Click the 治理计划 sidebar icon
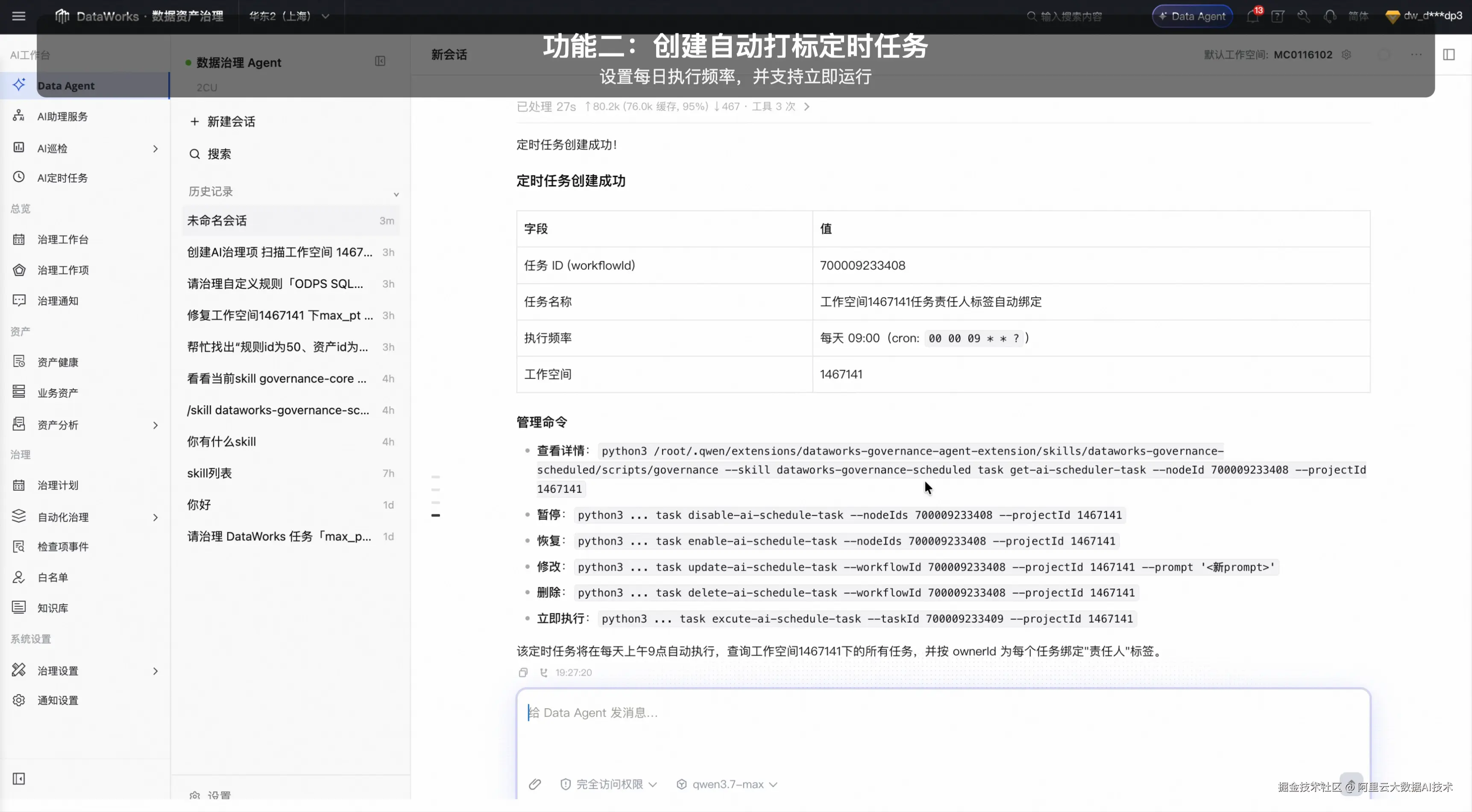The height and width of the screenshot is (812, 1472). (19, 485)
